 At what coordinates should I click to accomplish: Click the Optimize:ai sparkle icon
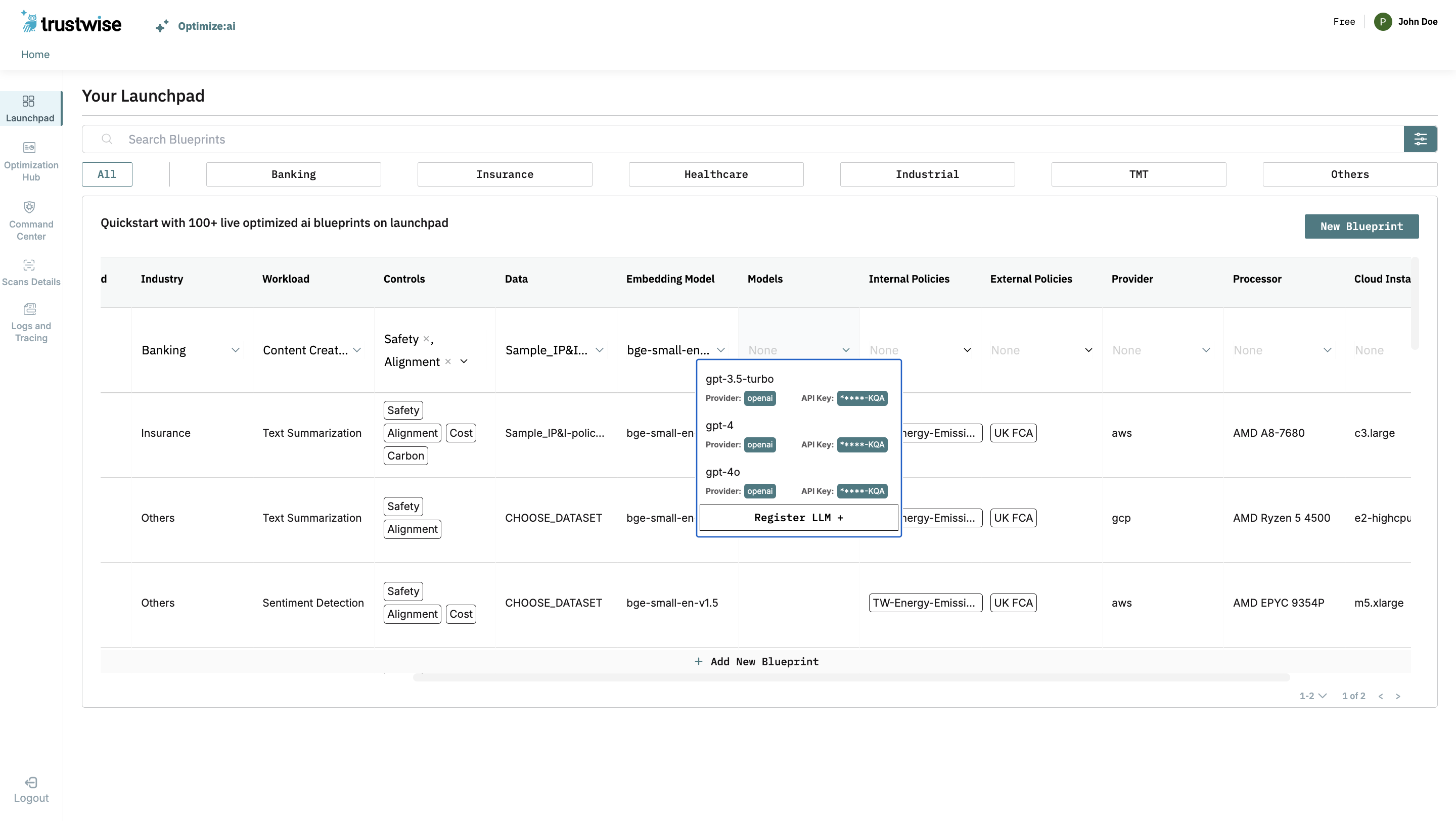pyautogui.click(x=162, y=26)
